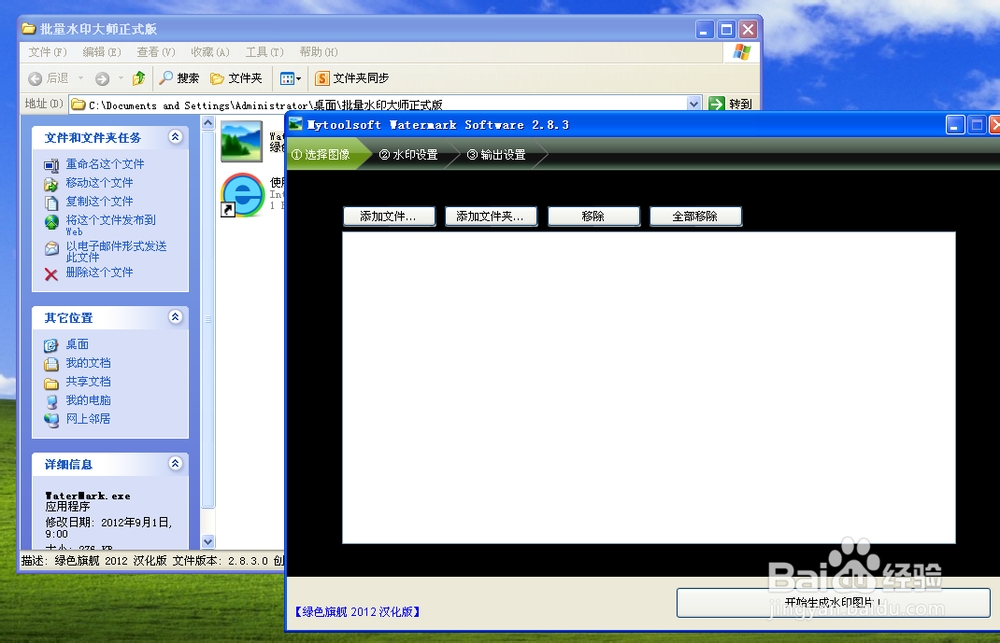Click the 添加文件夹... button

pyautogui.click(x=491, y=216)
